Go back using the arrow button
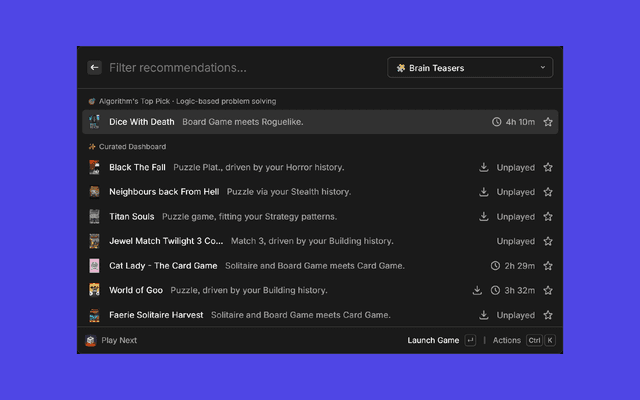 pos(94,68)
